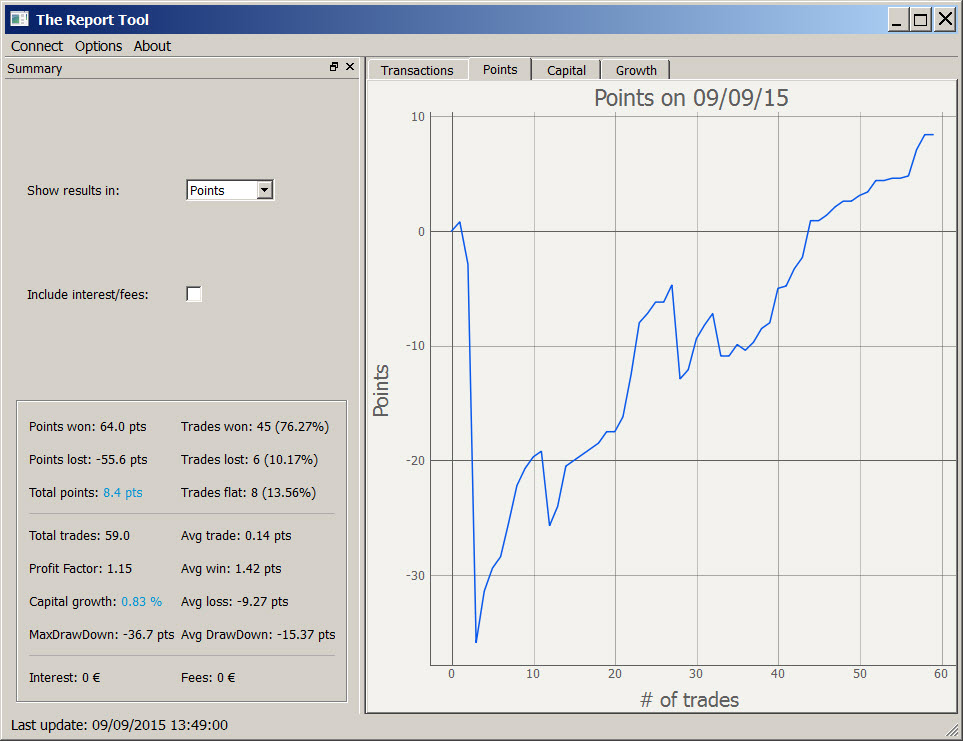Switch to the Capital tab
The width and height of the screenshot is (963, 741).
(566, 71)
